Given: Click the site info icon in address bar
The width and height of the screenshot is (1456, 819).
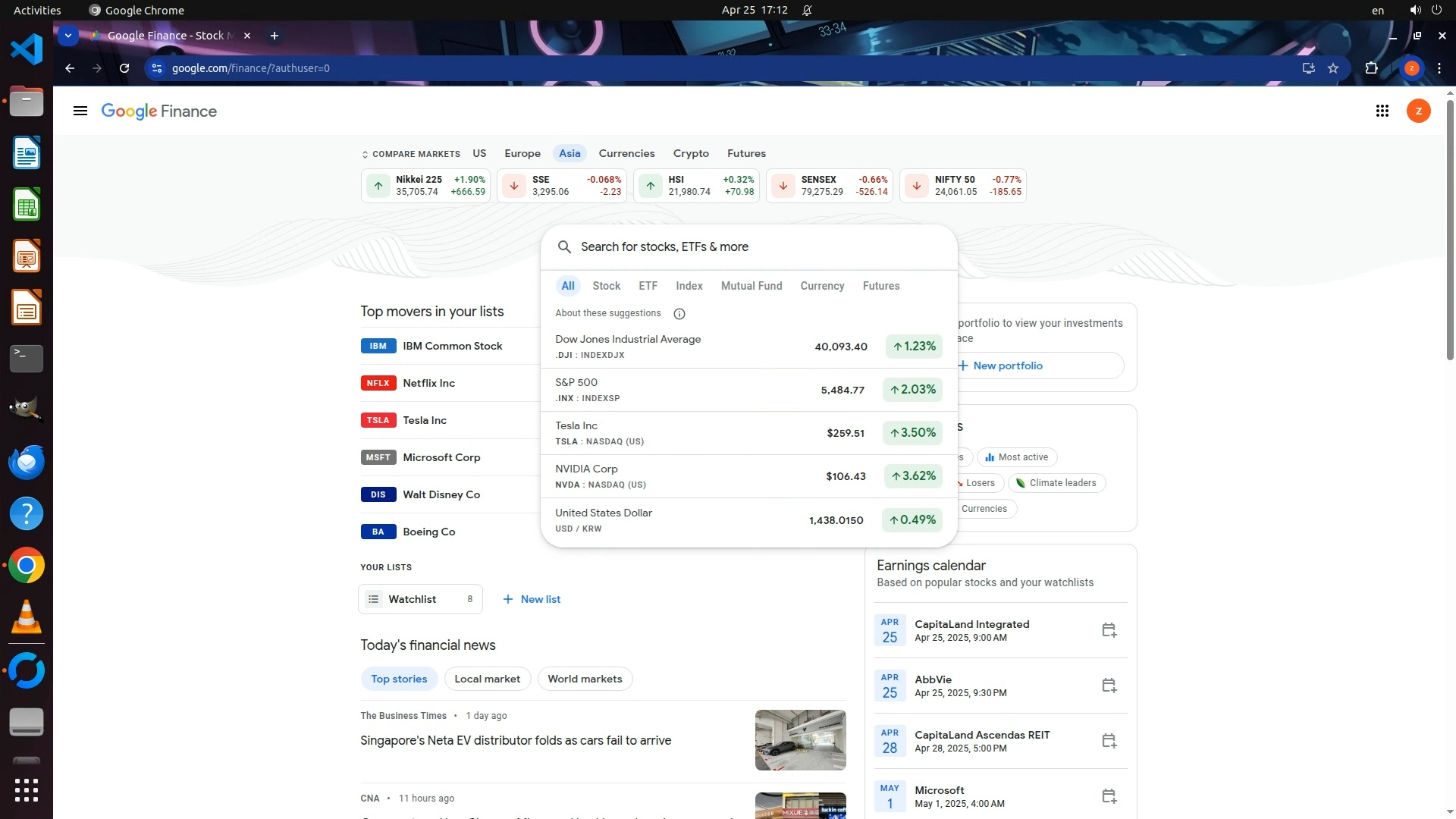Looking at the screenshot, I should tap(157, 68).
